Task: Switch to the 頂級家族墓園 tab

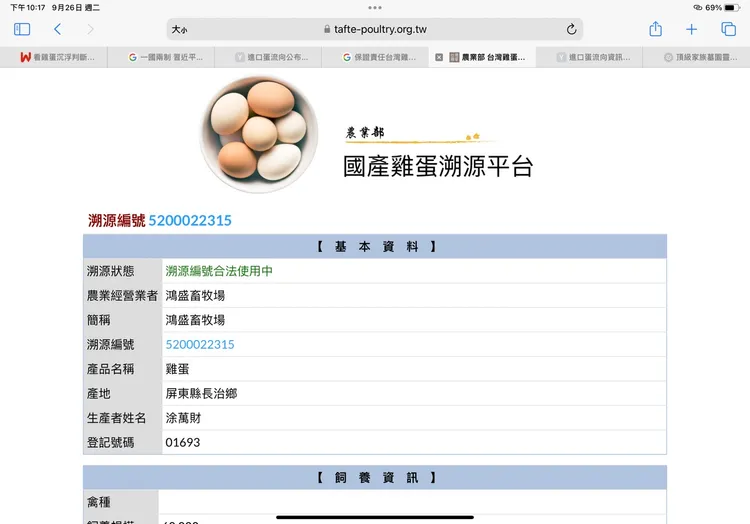Action: pyautogui.click(x=696, y=57)
